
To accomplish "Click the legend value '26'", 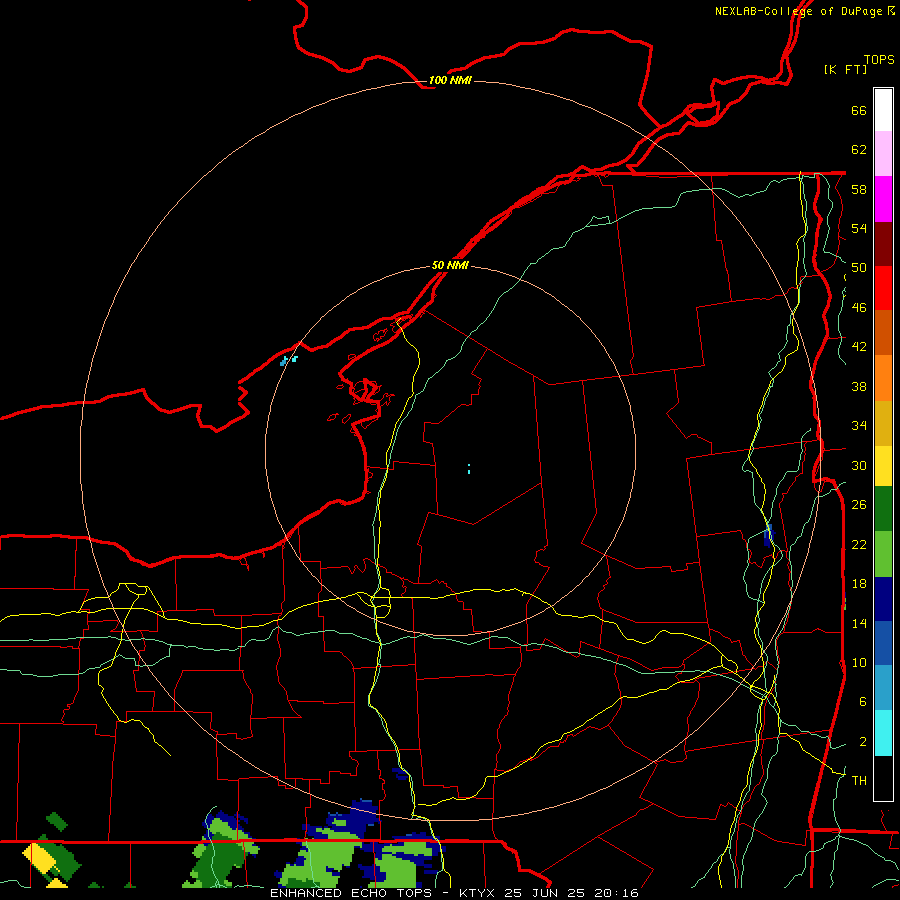I will tap(859, 505).
